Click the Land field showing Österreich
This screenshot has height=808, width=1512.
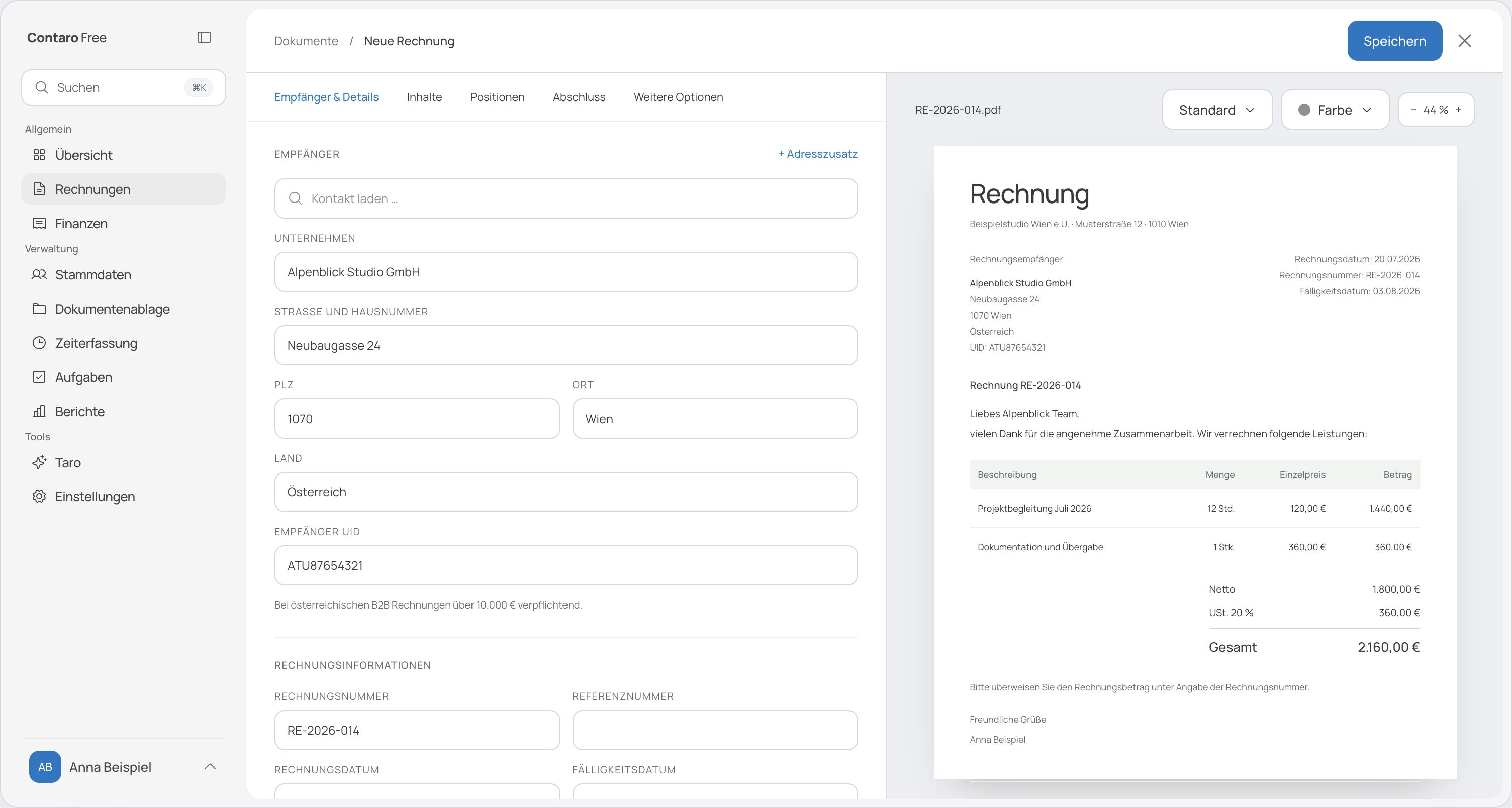point(566,492)
